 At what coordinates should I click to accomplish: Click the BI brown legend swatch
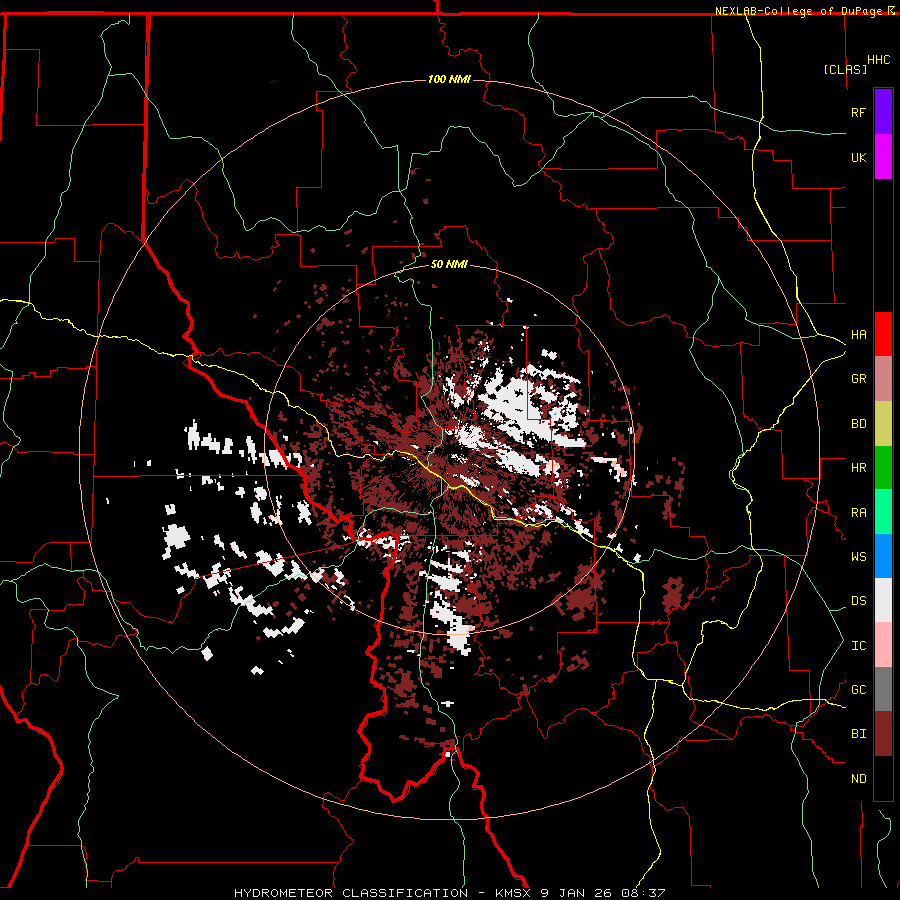pos(883,734)
